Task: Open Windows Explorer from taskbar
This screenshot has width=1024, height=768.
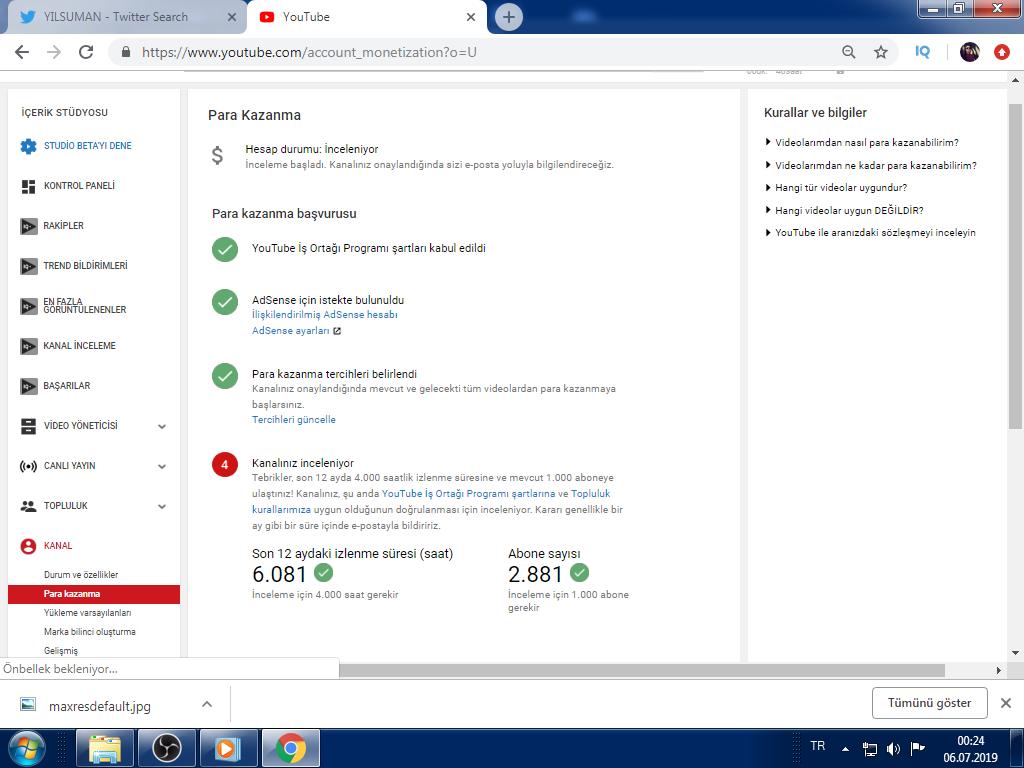Action: coord(105,748)
